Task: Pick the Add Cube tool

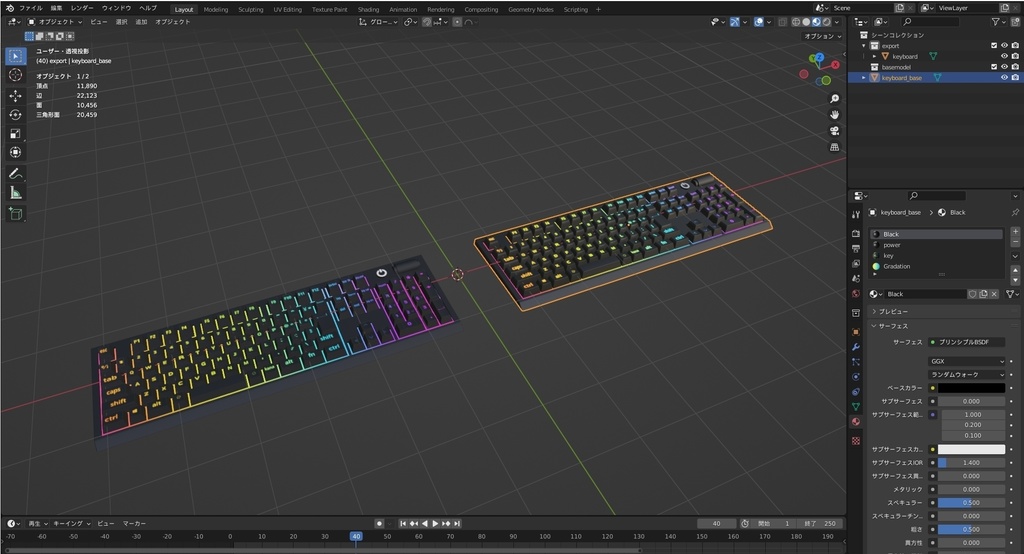Action: pos(16,214)
